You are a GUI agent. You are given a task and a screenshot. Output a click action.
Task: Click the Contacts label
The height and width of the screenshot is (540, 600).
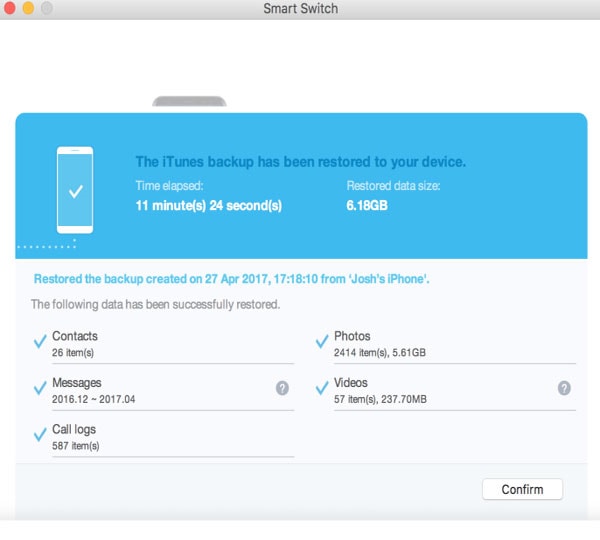[75, 336]
